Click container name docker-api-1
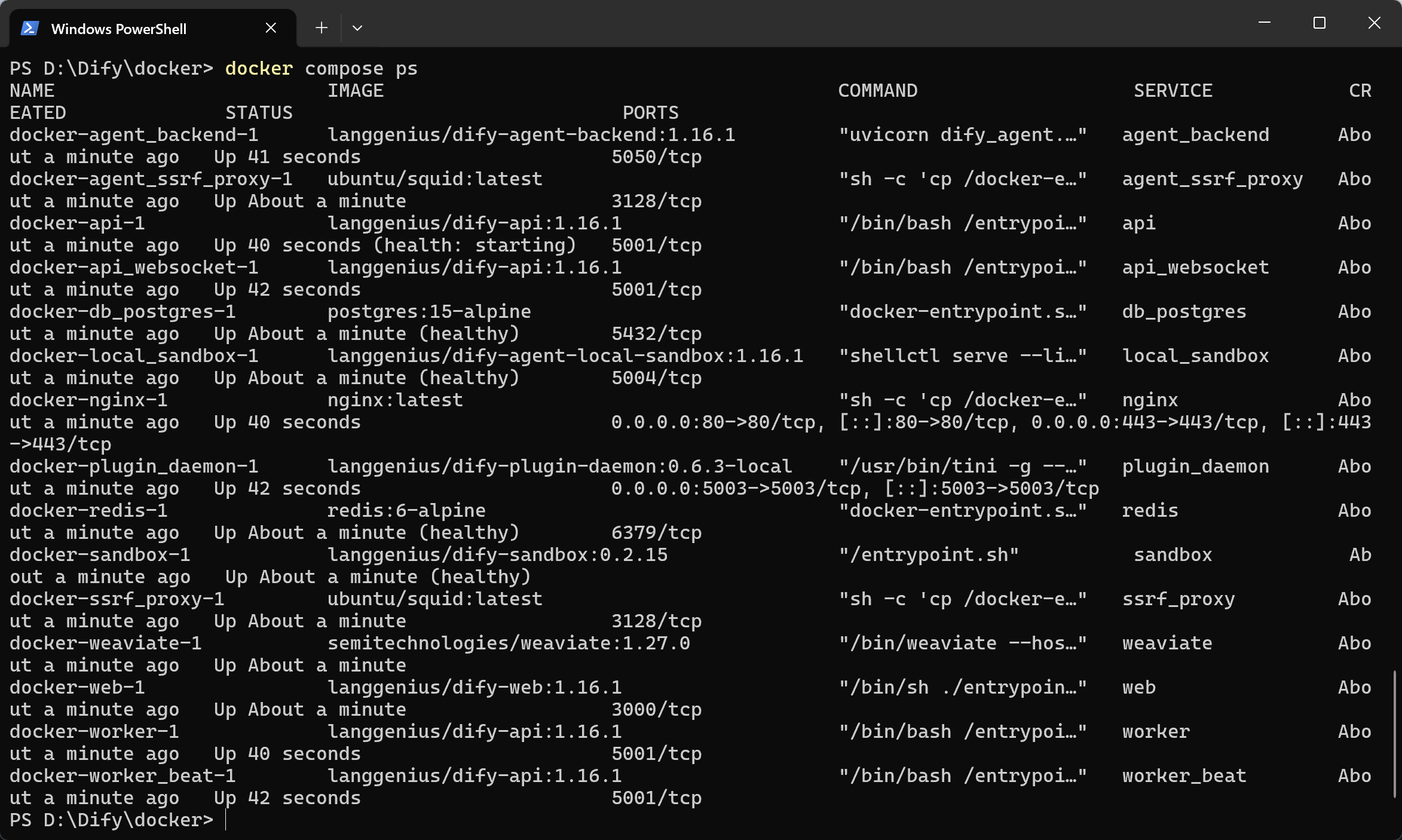Viewport: 1402px width, 840px height. [78, 223]
